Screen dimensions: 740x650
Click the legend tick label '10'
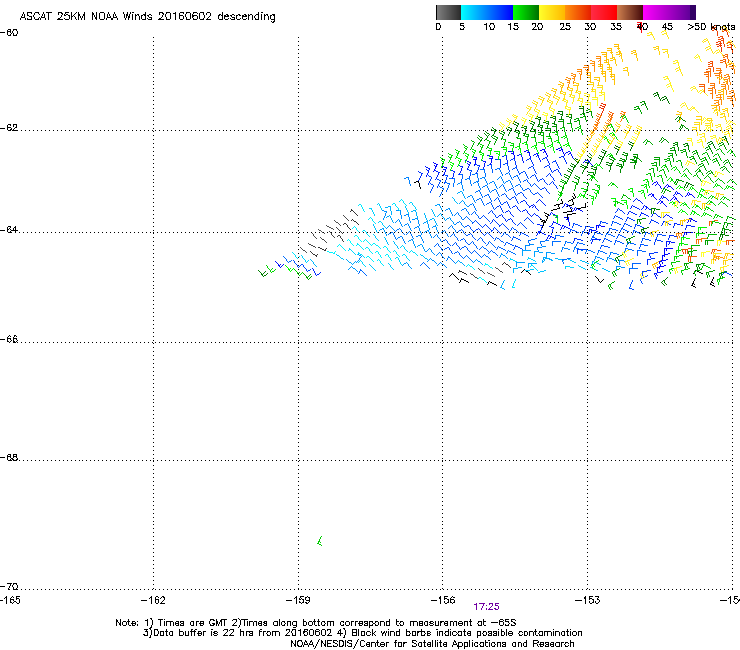[x=489, y=27]
